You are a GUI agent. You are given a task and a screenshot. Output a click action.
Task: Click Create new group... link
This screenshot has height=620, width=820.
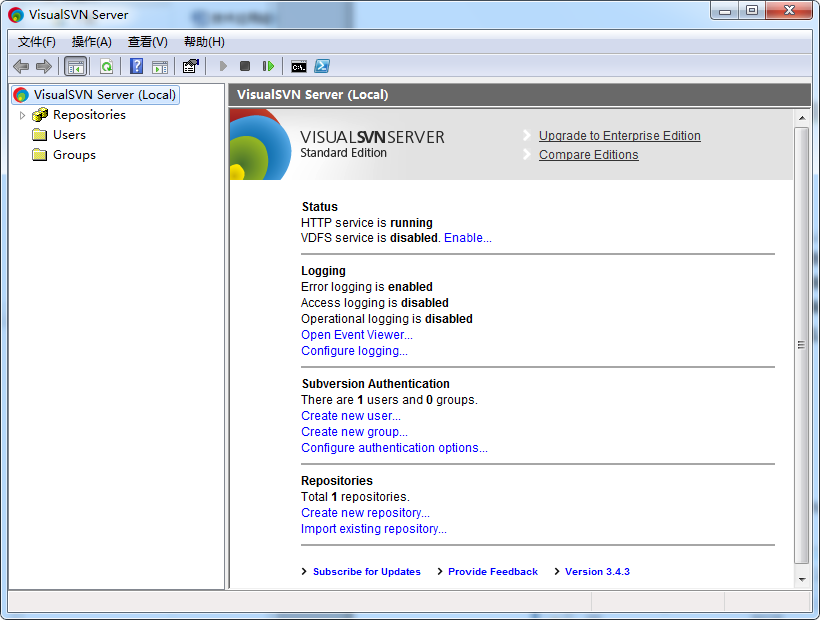tap(355, 432)
